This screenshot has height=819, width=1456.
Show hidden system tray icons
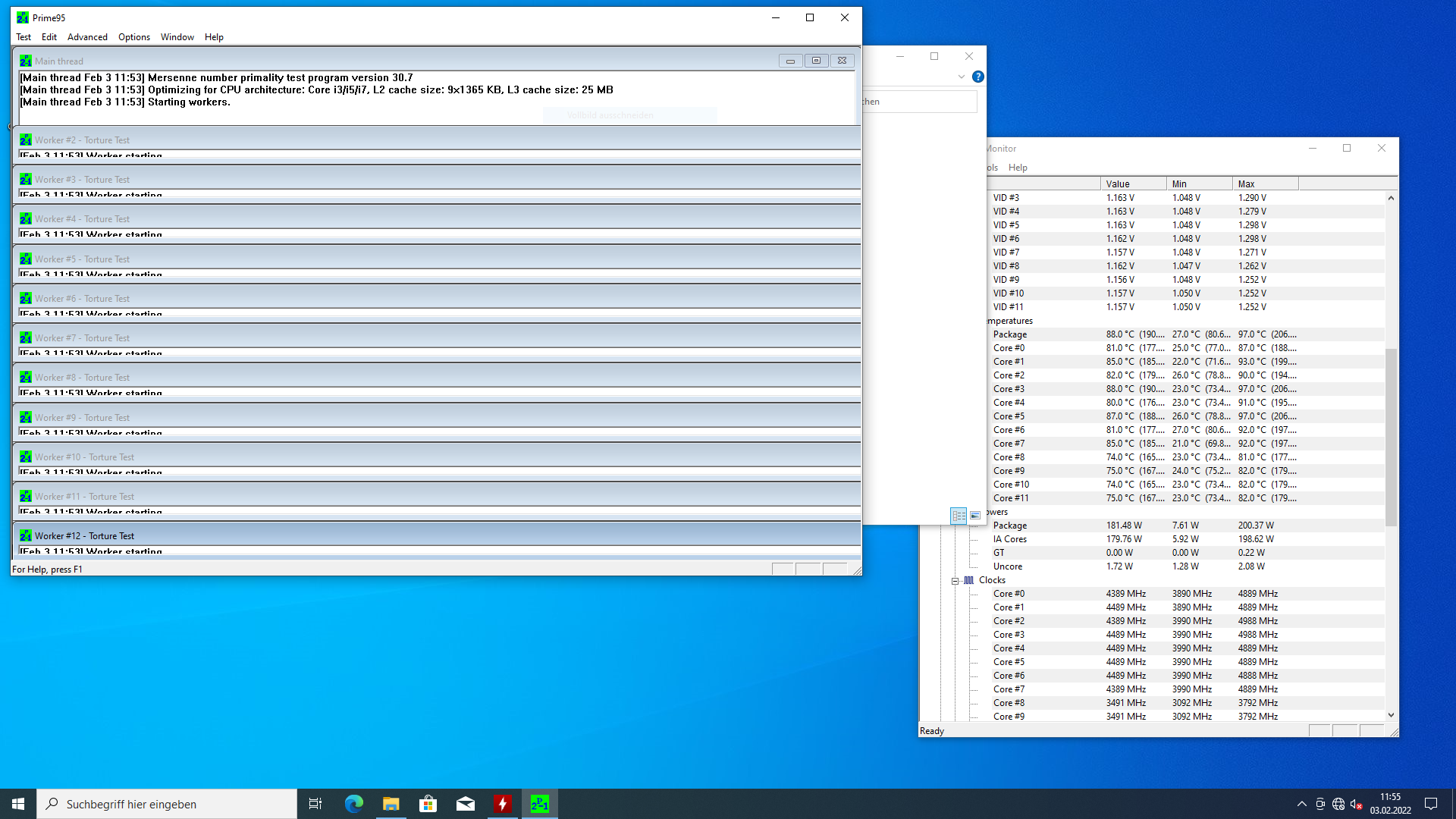tap(1301, 804)
